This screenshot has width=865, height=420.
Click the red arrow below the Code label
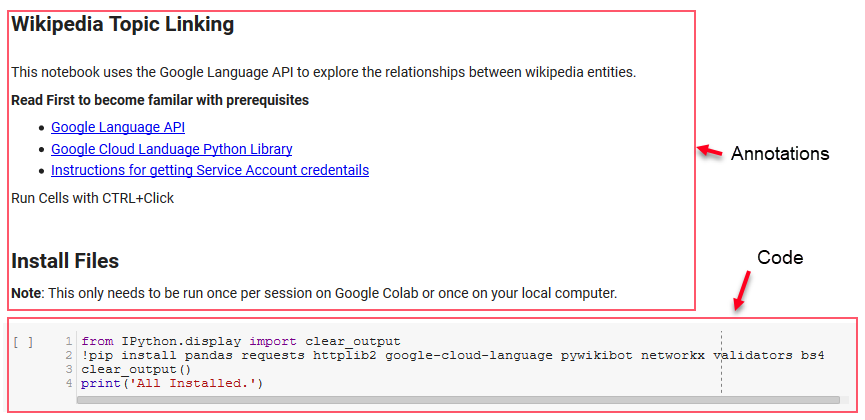point(742,290)
